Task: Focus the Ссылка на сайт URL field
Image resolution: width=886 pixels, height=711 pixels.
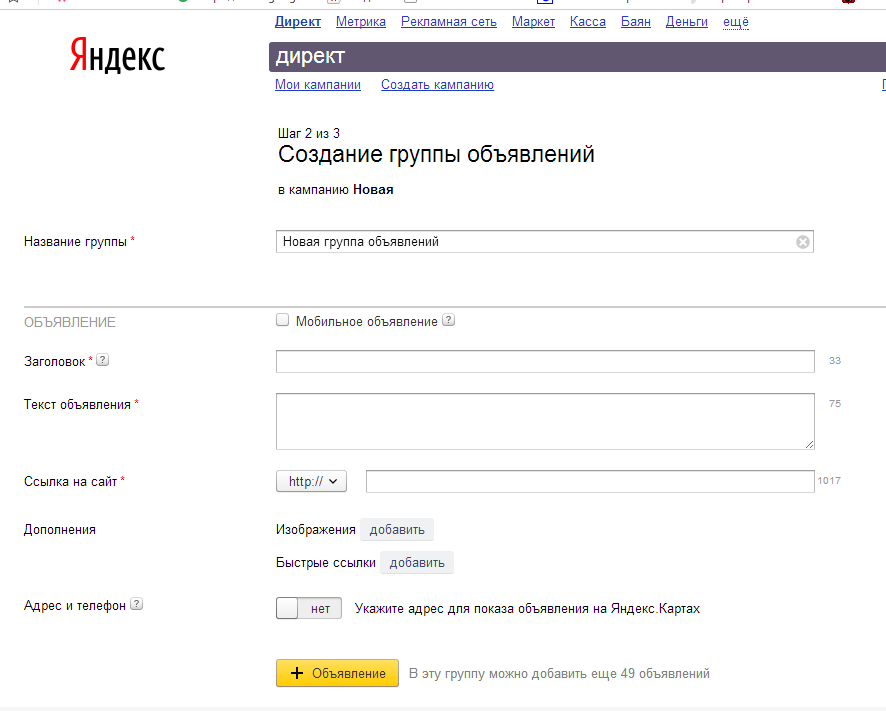Action: [590, 482]
